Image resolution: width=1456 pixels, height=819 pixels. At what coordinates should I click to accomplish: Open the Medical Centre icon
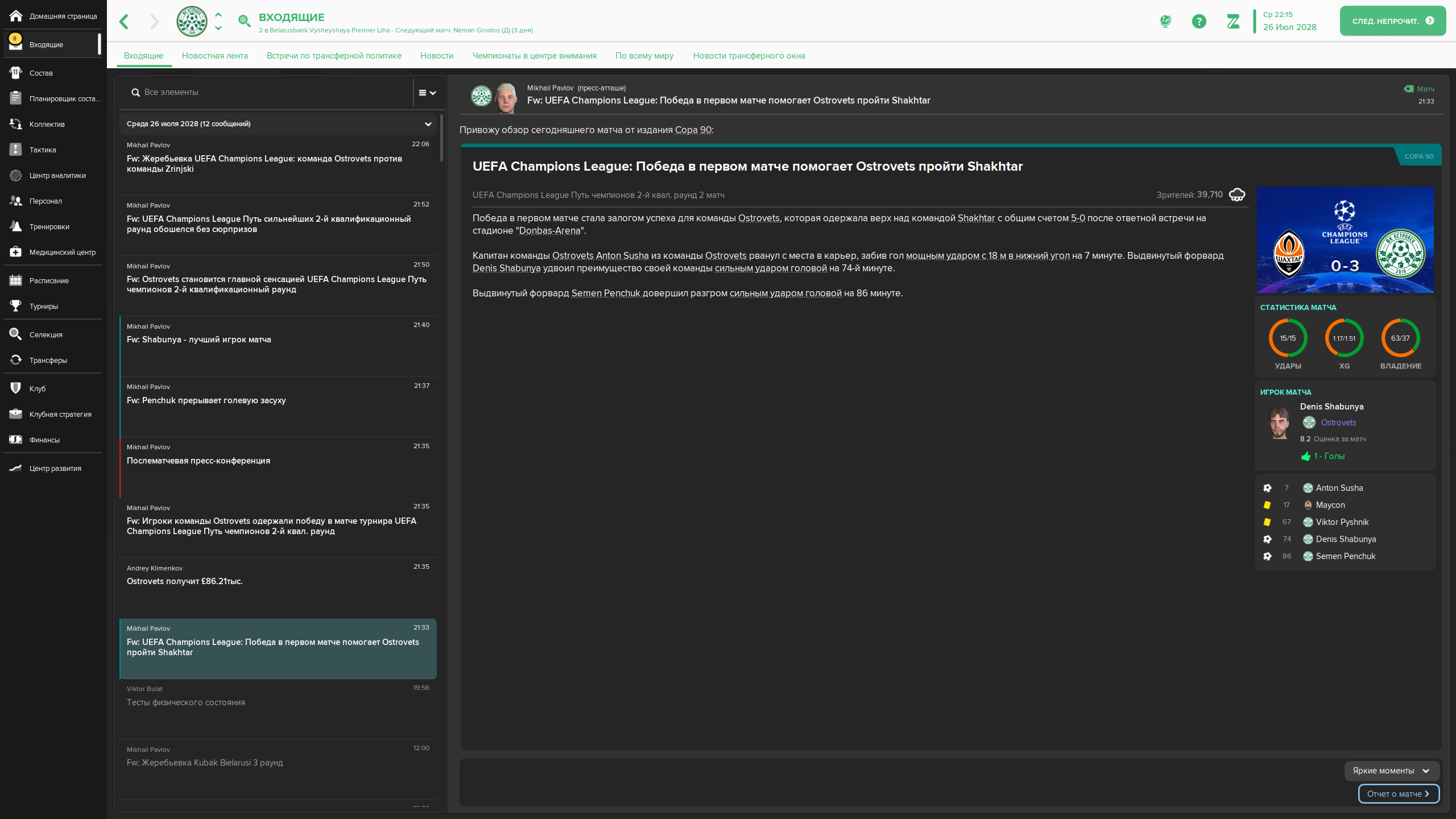point(16,252)
